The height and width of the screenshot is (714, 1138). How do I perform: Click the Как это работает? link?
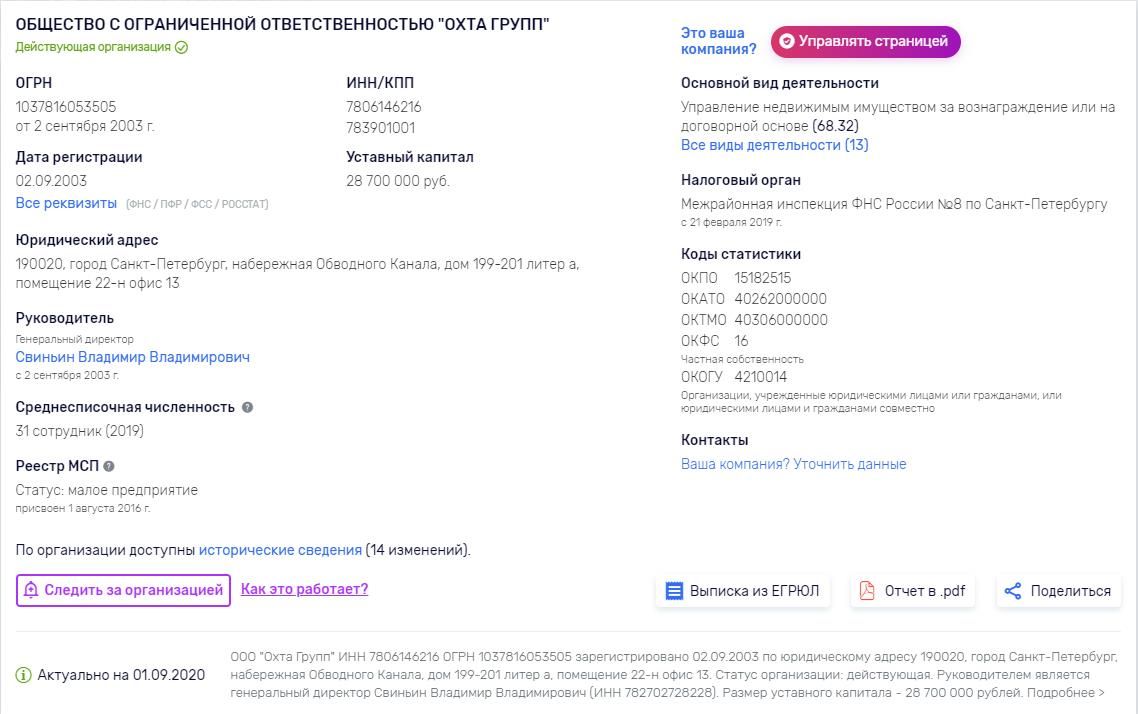coord(304,589)
